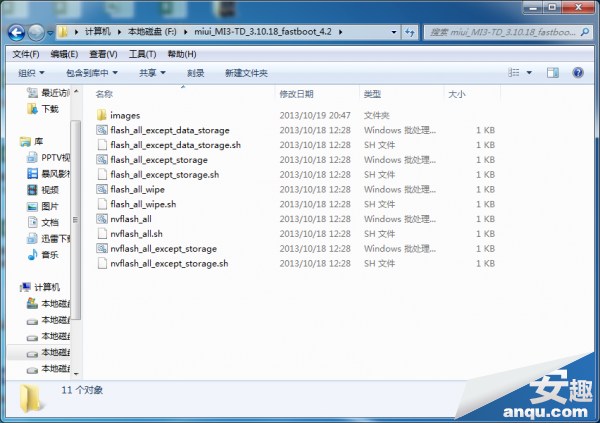Click the 刻录 button
This screenshot has height=423, width=600.
point(196,73)
